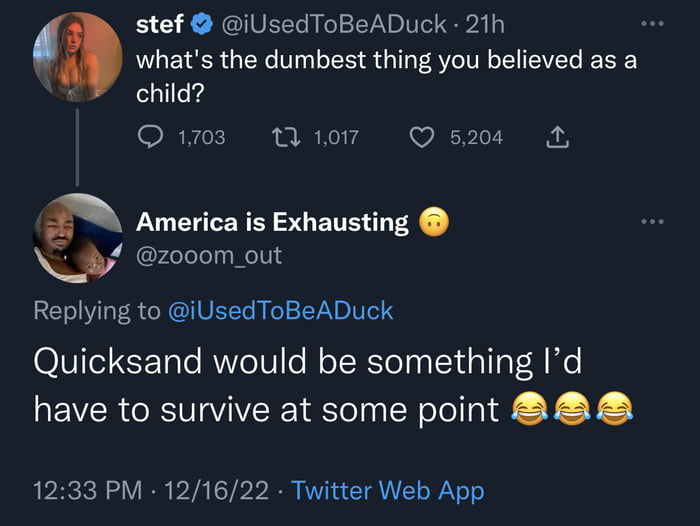Open more options on stef's tweet
This screenshot has height=526, width=700.
point(653,21)
